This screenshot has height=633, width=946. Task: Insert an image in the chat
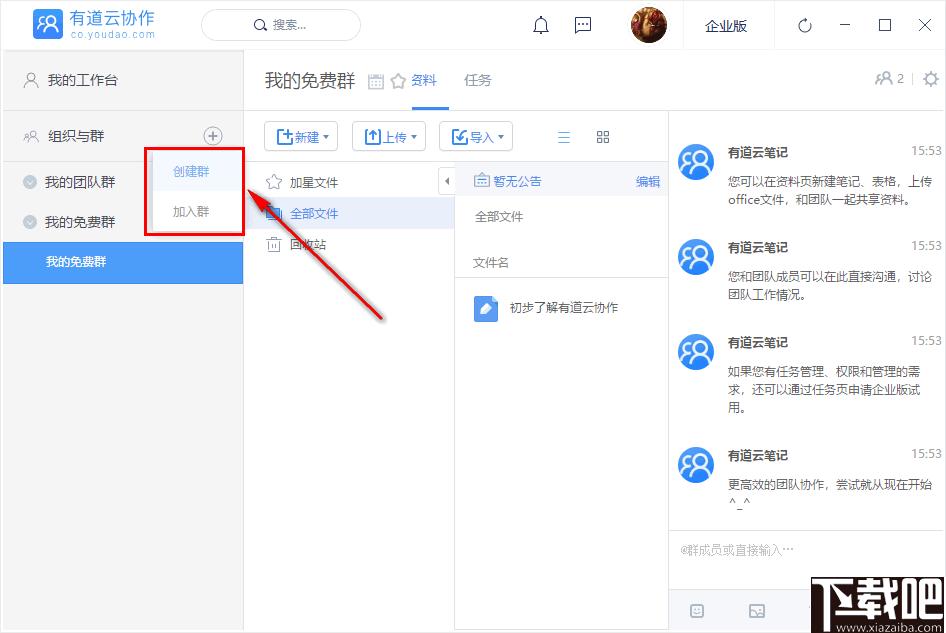[x=757, y=611]
